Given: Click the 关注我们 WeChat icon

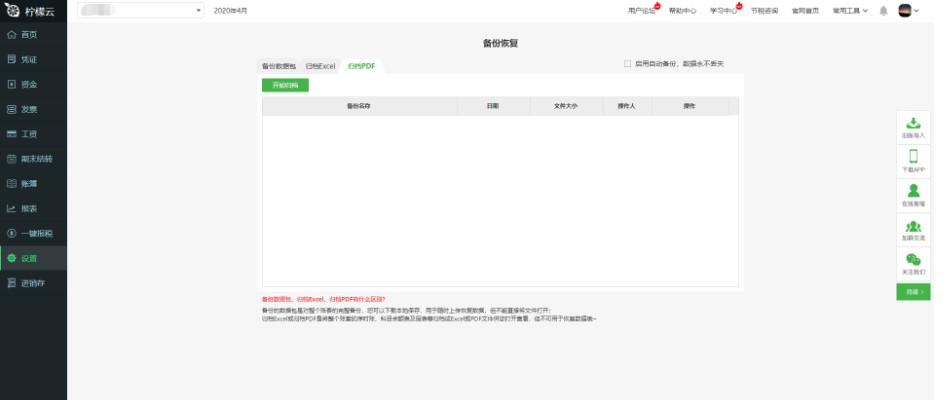Looking at the screenshot, I should point(913,259).
